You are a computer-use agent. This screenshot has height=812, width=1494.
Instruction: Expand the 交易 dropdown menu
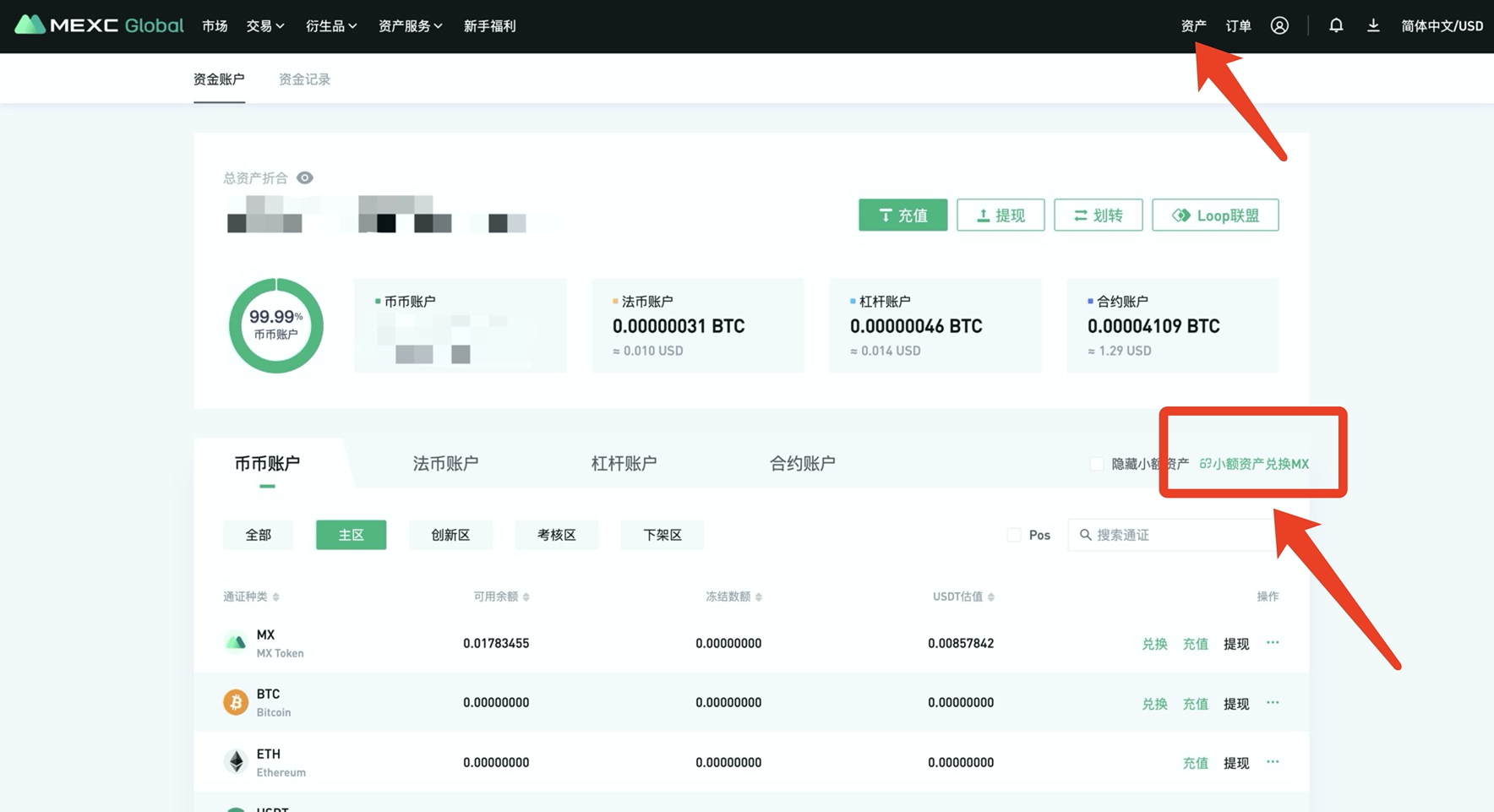[265, 26]
